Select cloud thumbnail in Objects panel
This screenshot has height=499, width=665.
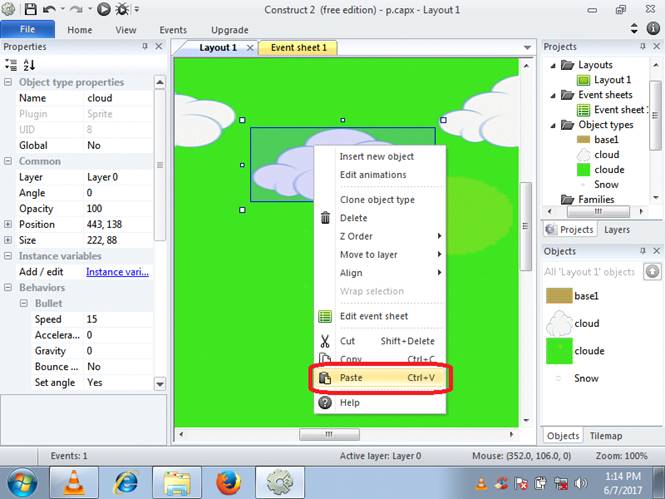559,323
